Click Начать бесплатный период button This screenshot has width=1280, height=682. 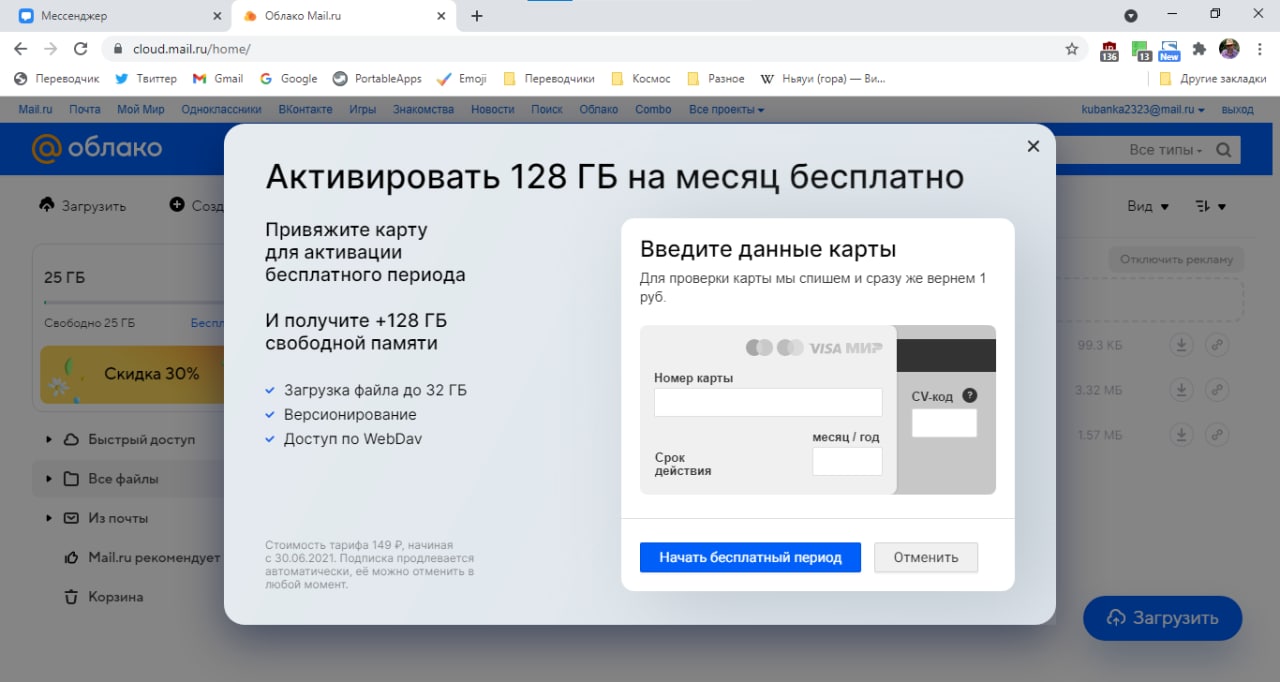[x=750, y=557]
